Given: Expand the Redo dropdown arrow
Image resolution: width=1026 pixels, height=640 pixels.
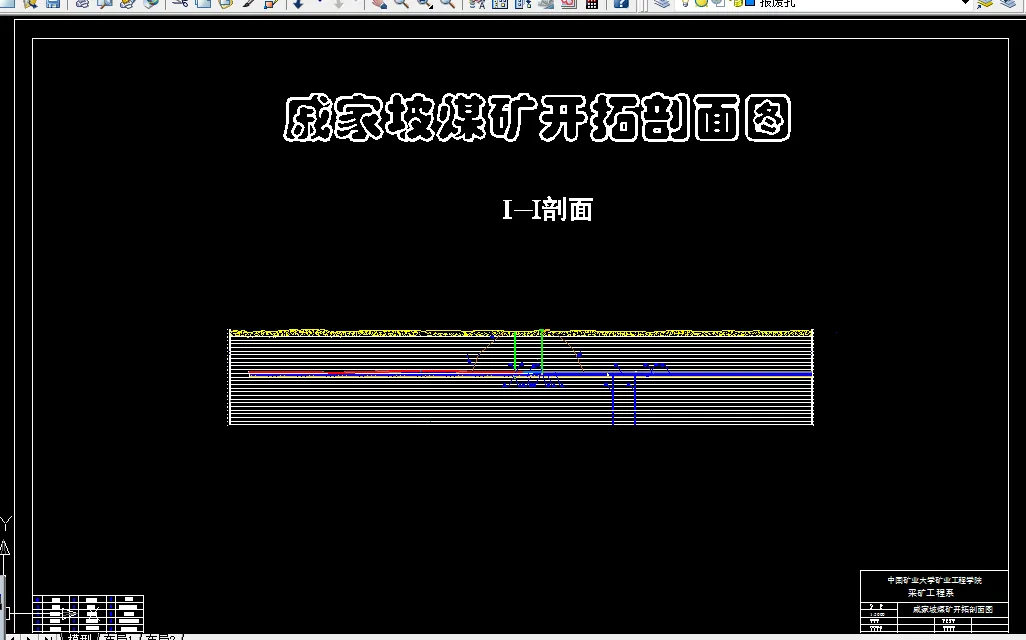Looking at the screenshot, I should pos(358,5).
